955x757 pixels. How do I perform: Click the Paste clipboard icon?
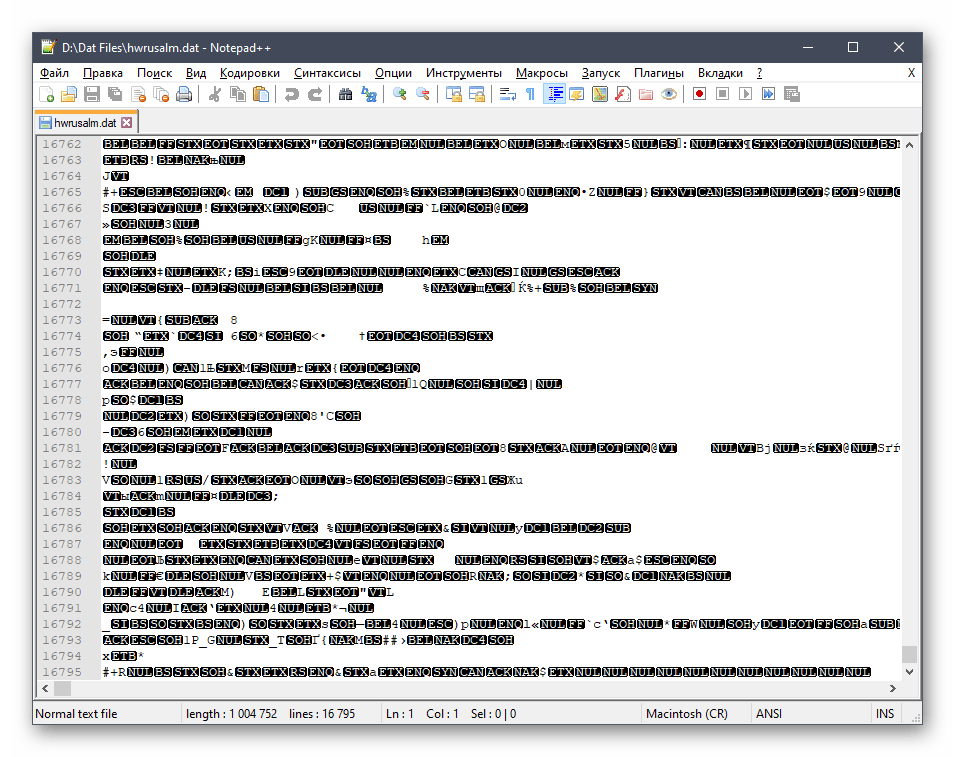[x=261, y=94]
